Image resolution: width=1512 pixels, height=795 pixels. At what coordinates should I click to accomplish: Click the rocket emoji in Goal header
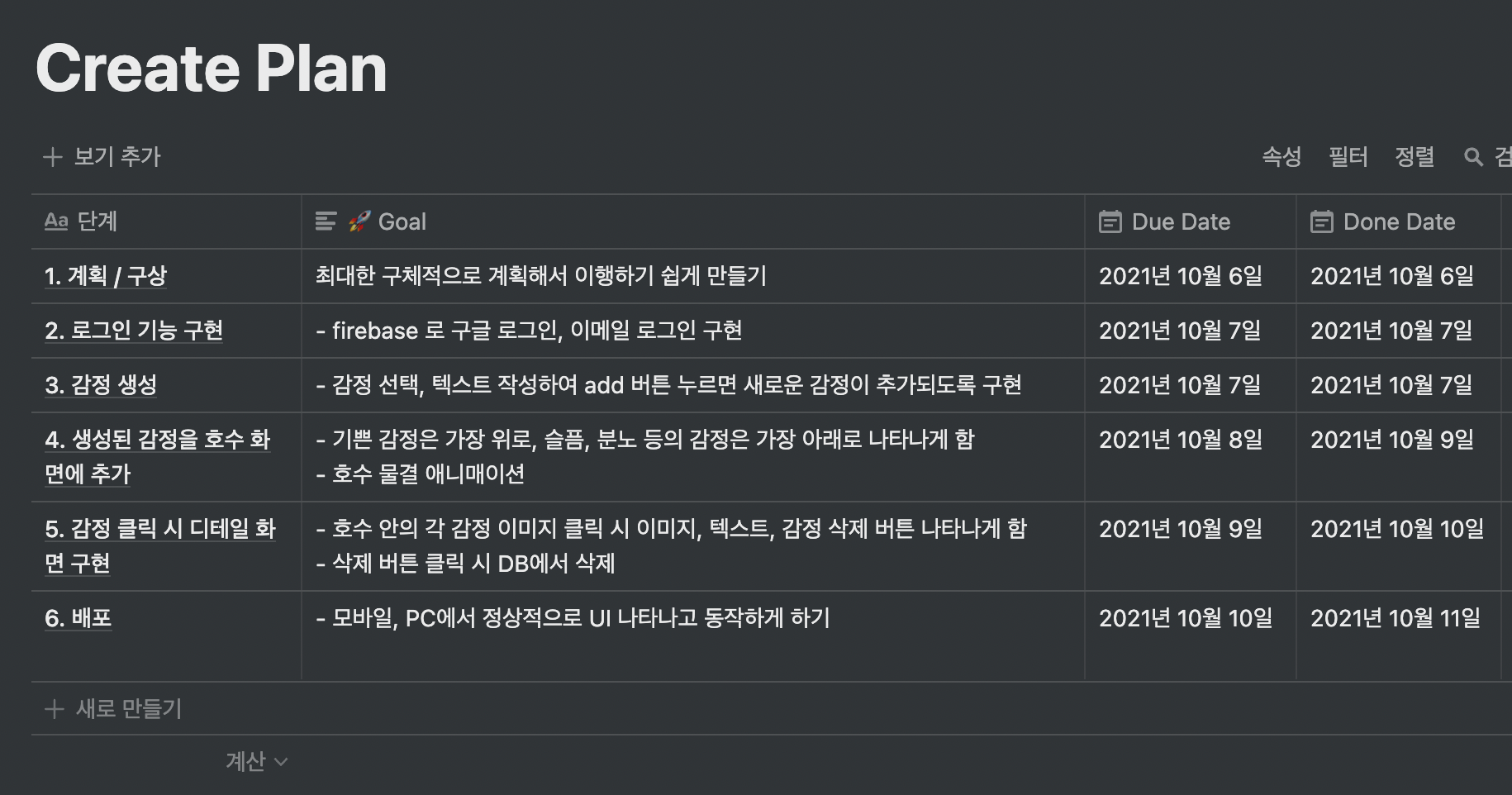pyautogui.click(x=359, y=221)
